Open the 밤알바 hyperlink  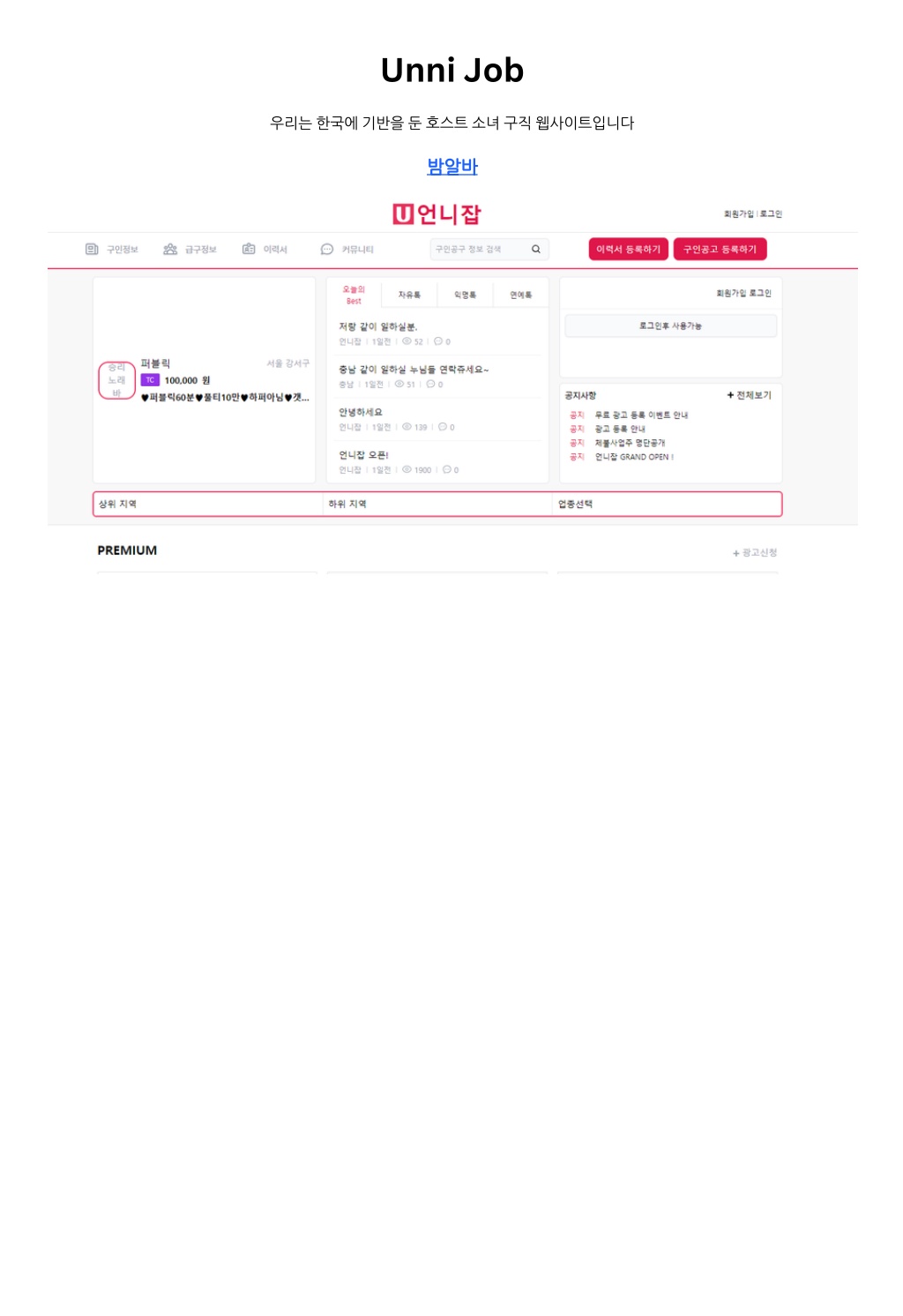coord(452,166)
